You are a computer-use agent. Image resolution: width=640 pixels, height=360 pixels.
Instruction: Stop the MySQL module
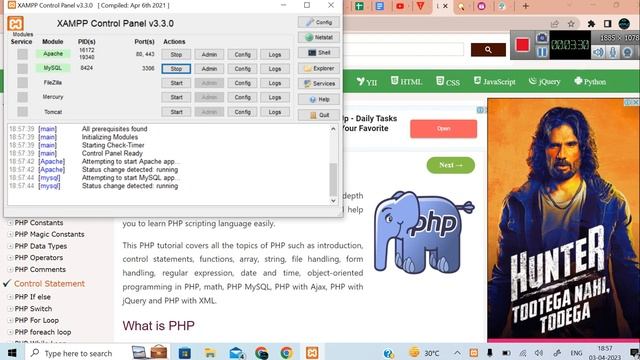pos(176,69)
